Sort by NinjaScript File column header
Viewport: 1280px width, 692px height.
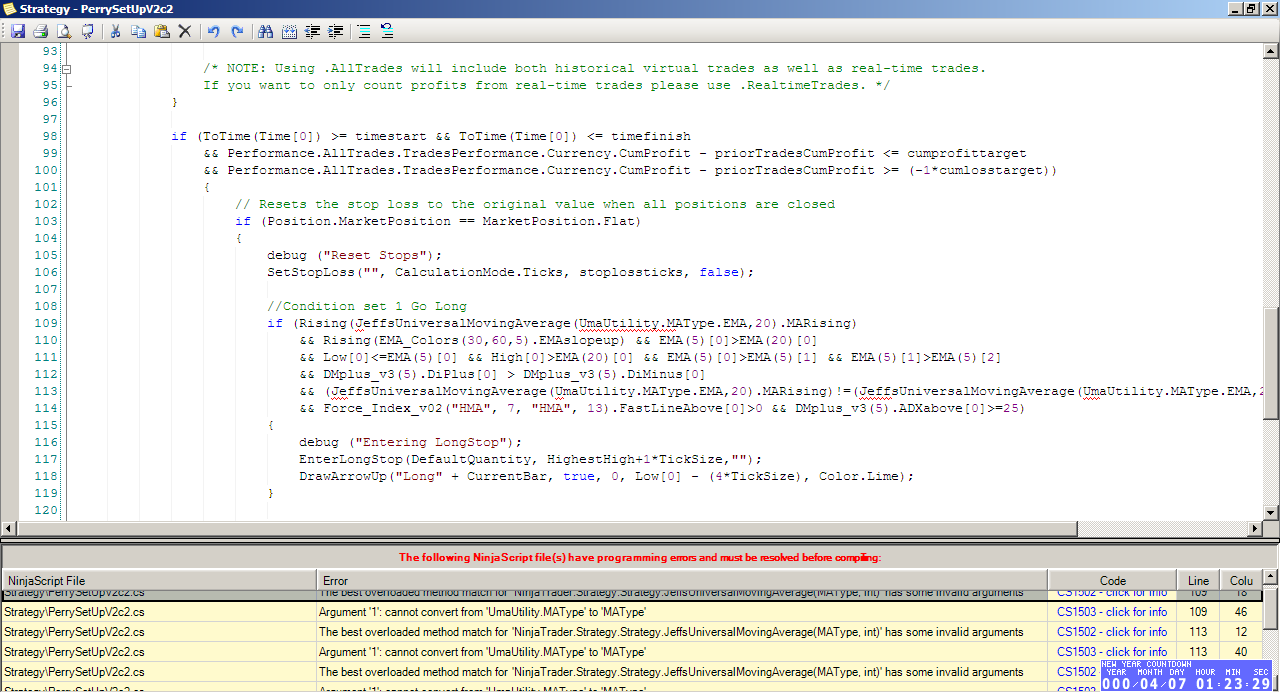pyautogui.click(x=159, y=580)
